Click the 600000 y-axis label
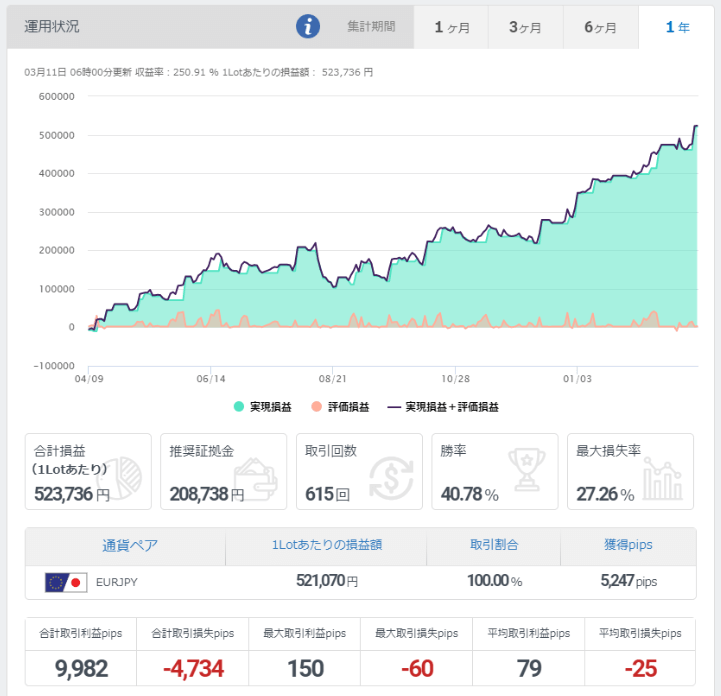 [x=57, y=97]
